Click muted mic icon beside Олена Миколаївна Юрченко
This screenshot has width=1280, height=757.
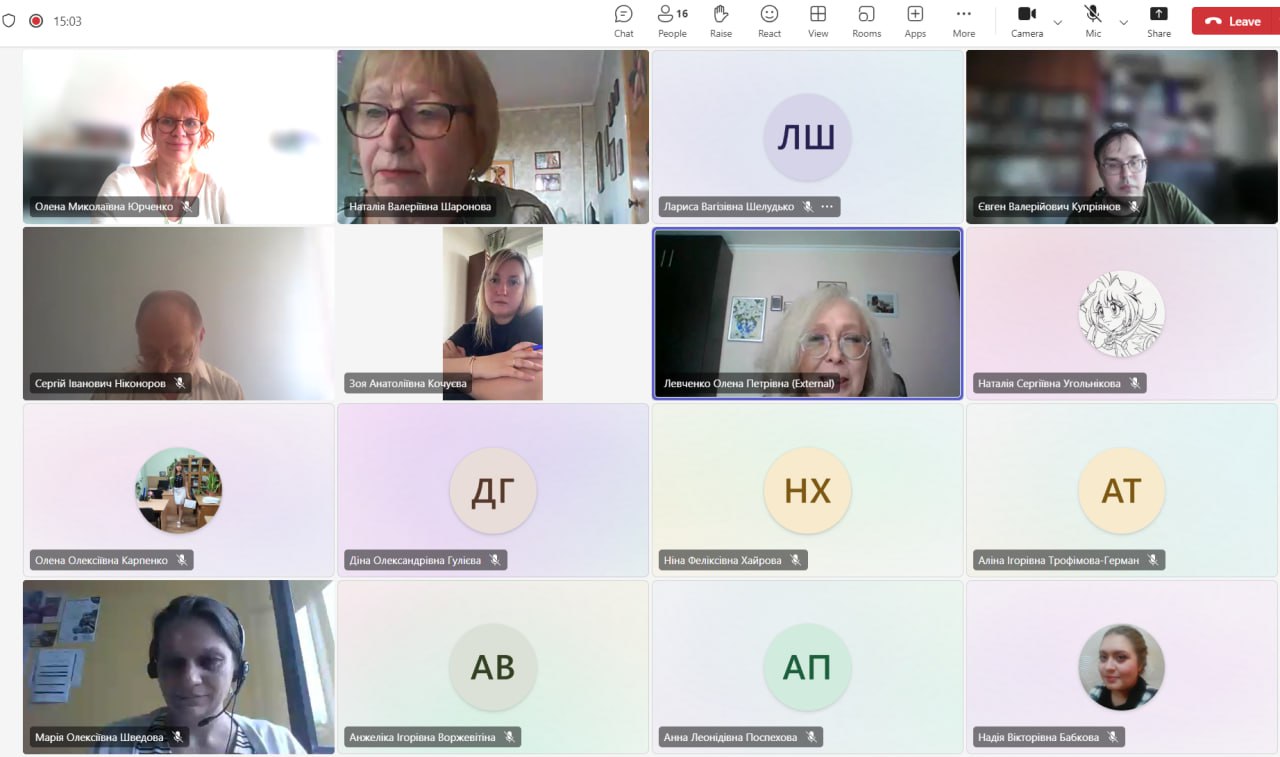(x=185, y=207)
